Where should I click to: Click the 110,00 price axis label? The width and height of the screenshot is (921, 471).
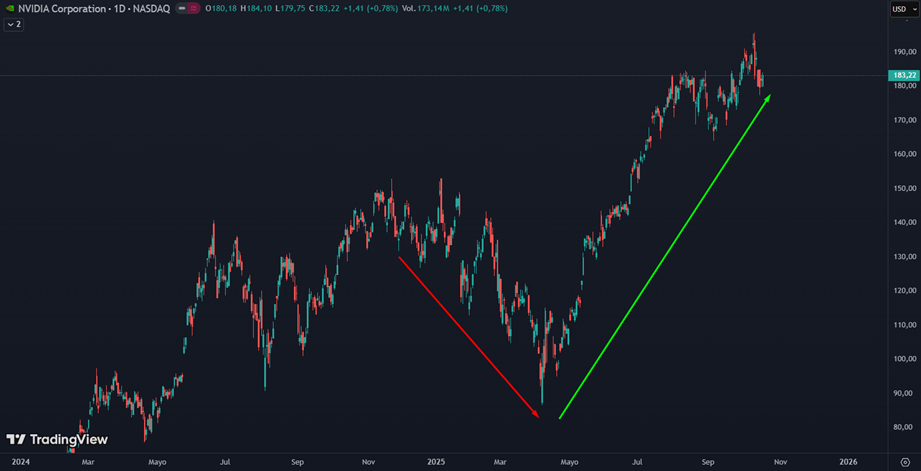(905, 325)
